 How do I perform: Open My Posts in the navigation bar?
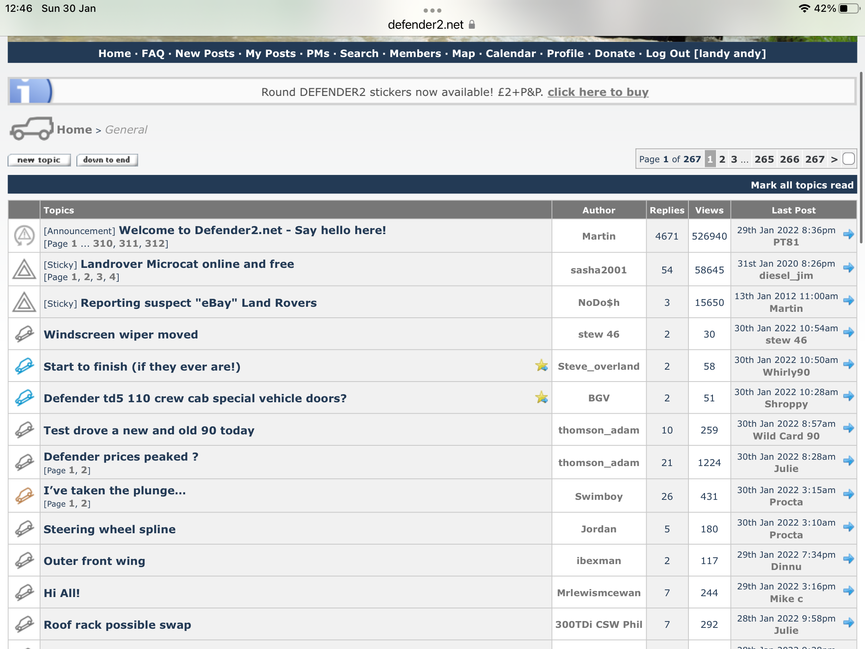pyautogui.click(x=270, y=54)
